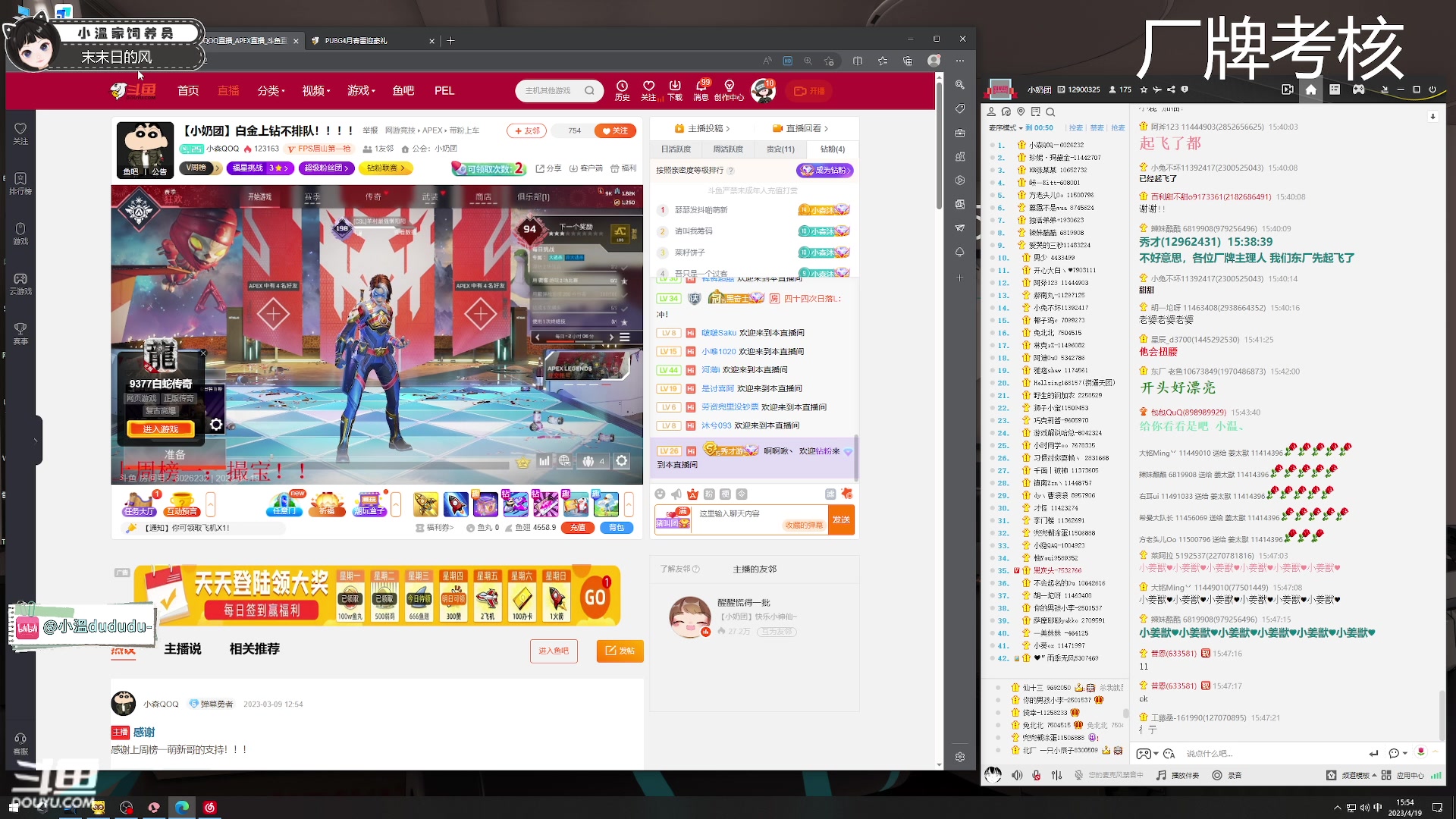Open the 直播回看 replay link
The height and width of the screenshot is (819, 1456).
[800, 129]
